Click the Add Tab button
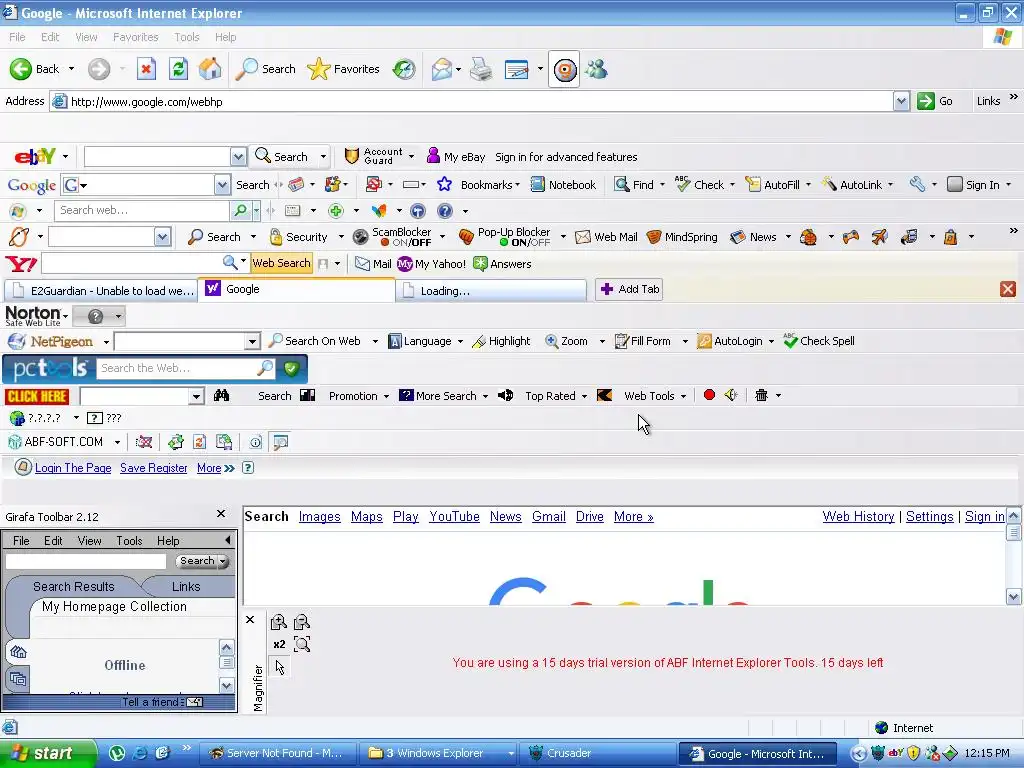1024x768 pixels. click(x=630, y=289)
